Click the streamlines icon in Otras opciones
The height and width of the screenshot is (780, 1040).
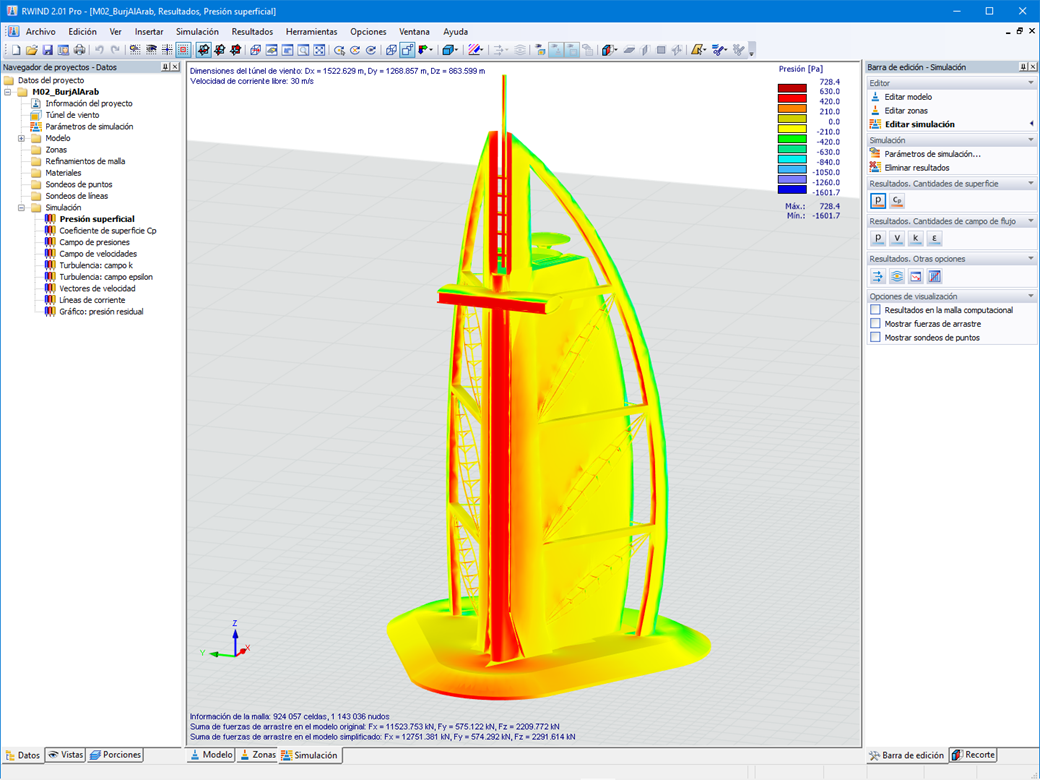pos(896,276)
